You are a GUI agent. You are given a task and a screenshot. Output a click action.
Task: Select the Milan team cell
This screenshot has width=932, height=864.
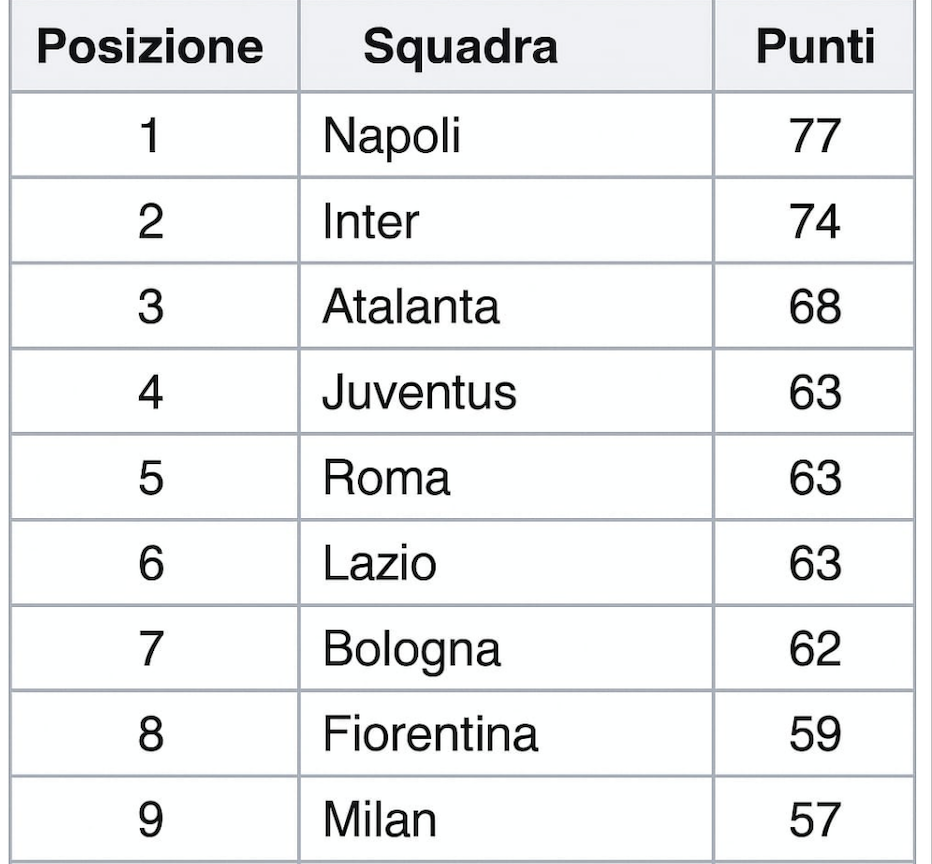(506, 819)
